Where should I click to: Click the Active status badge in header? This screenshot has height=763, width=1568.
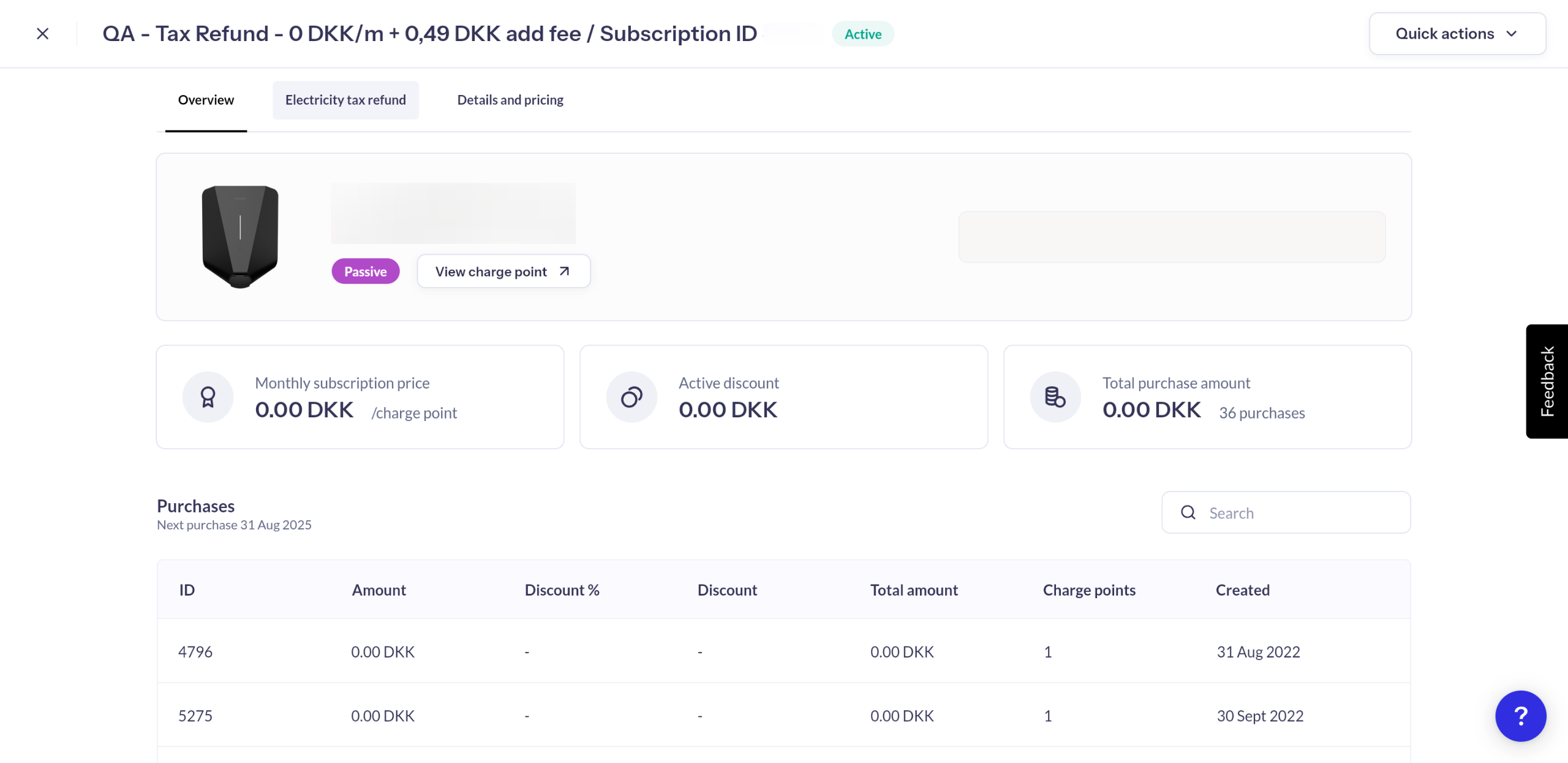862,34
